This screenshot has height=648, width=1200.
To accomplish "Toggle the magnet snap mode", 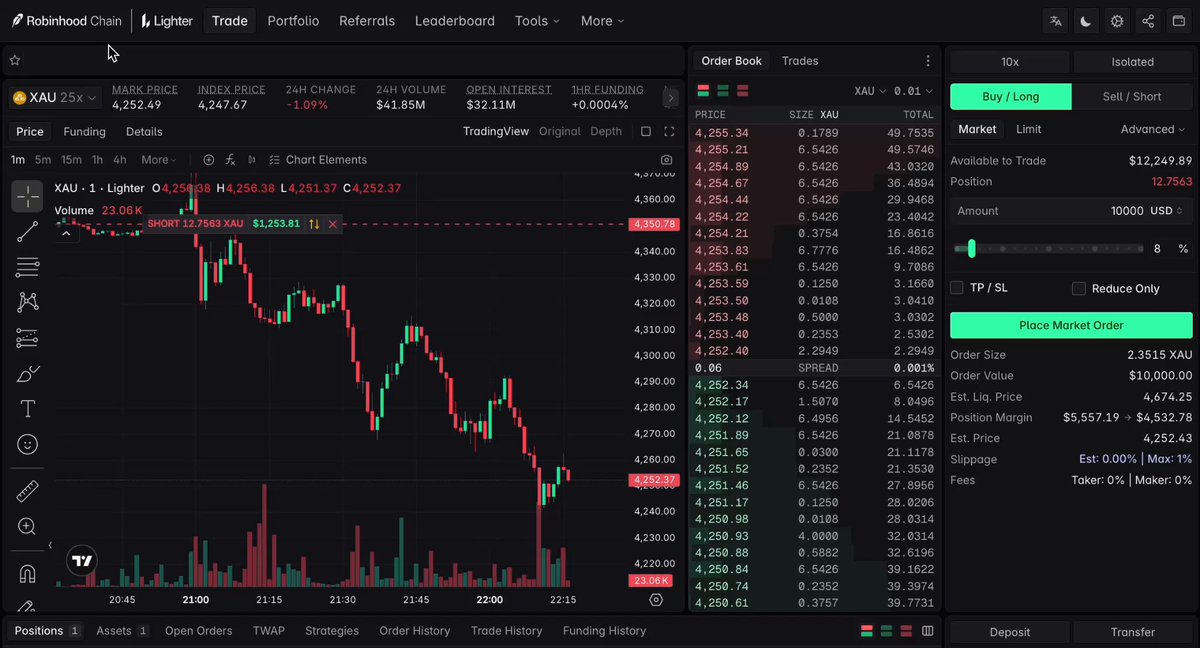I will click(x=27, y=574).
